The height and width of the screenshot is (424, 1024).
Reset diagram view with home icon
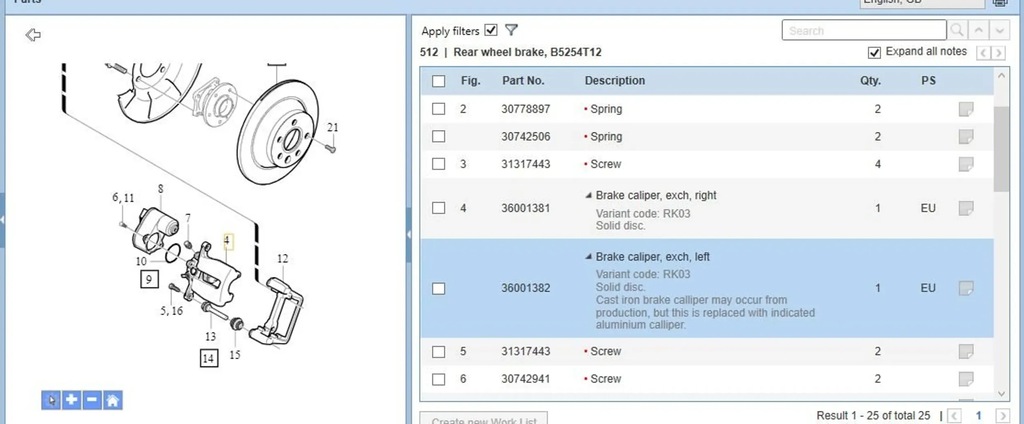click(112, 400)
